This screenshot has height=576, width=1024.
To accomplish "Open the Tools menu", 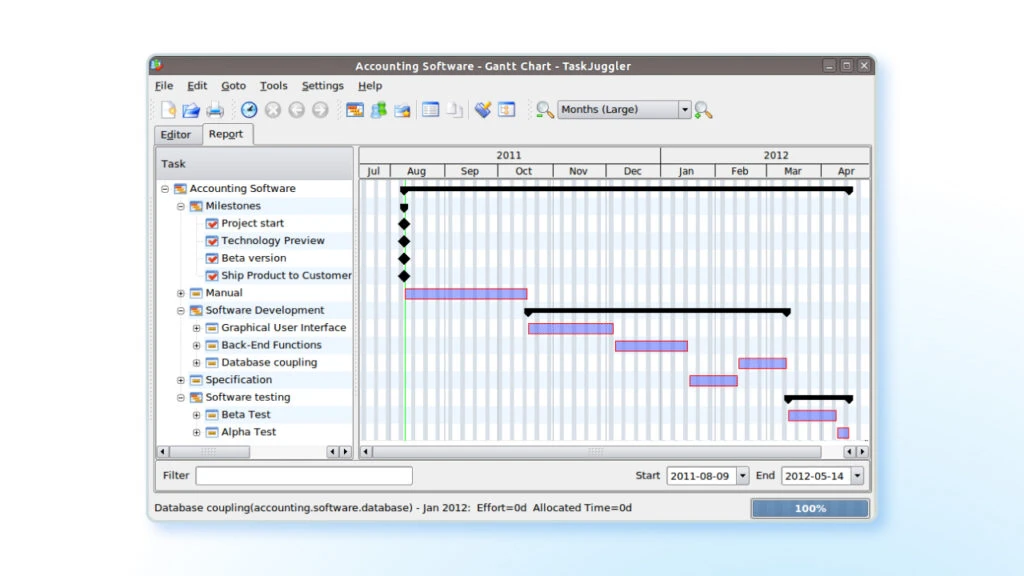I will [x=274, y=86].
